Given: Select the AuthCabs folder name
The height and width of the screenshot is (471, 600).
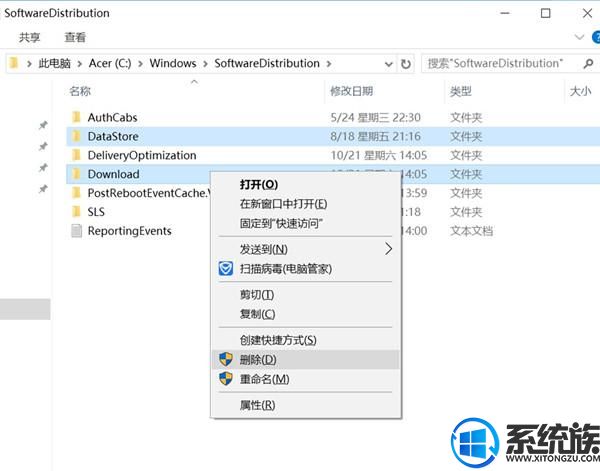Looking at the screenshot, I should point(112,117).
